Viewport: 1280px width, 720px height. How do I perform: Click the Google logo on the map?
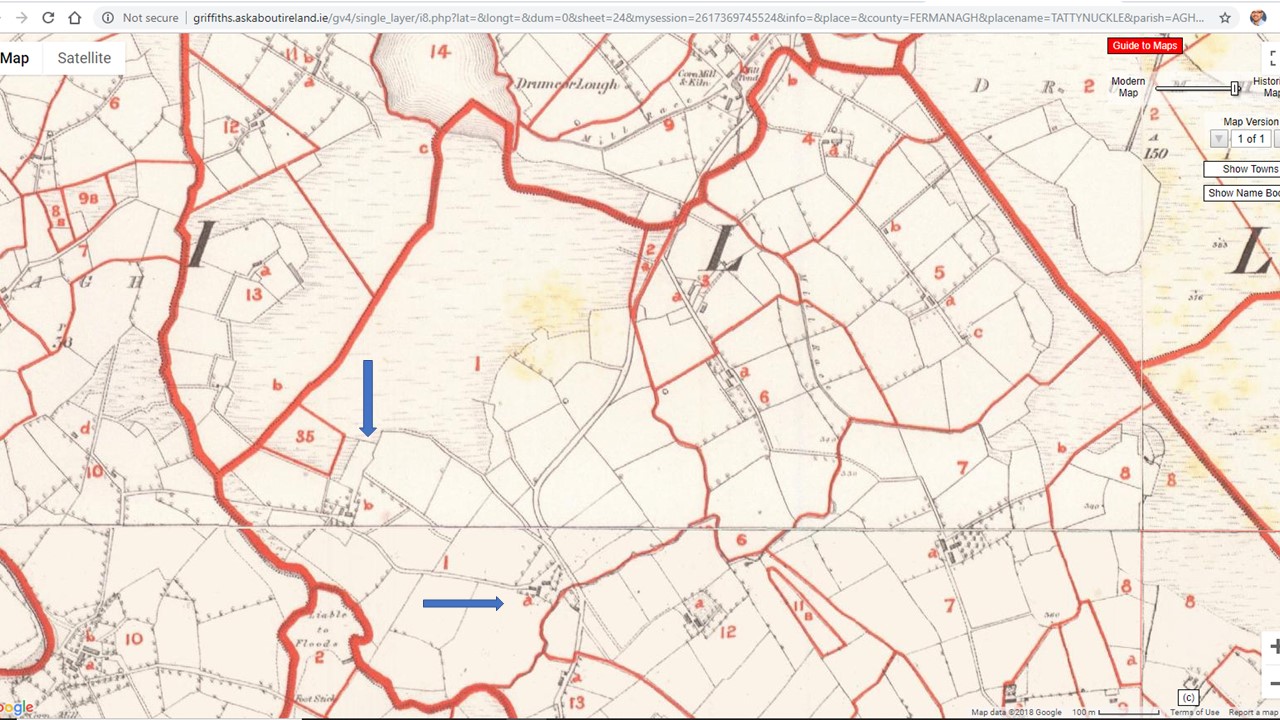(x=14, y=709)
